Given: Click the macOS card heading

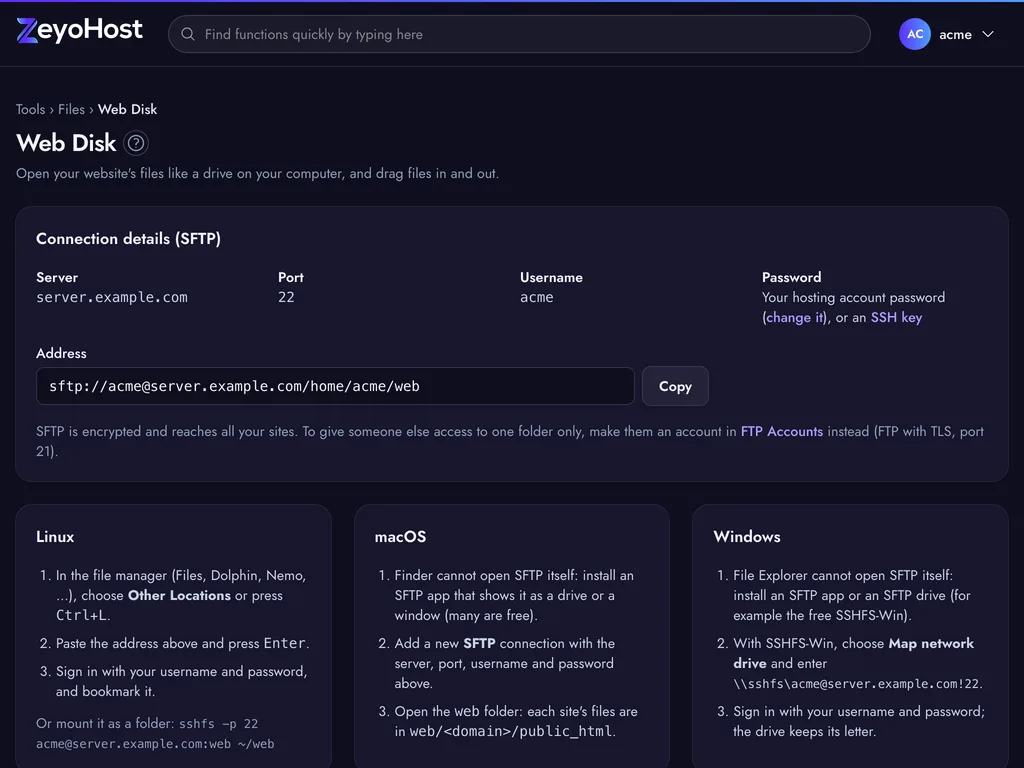Looking at the screenshot, I should (x=400, y=537).
